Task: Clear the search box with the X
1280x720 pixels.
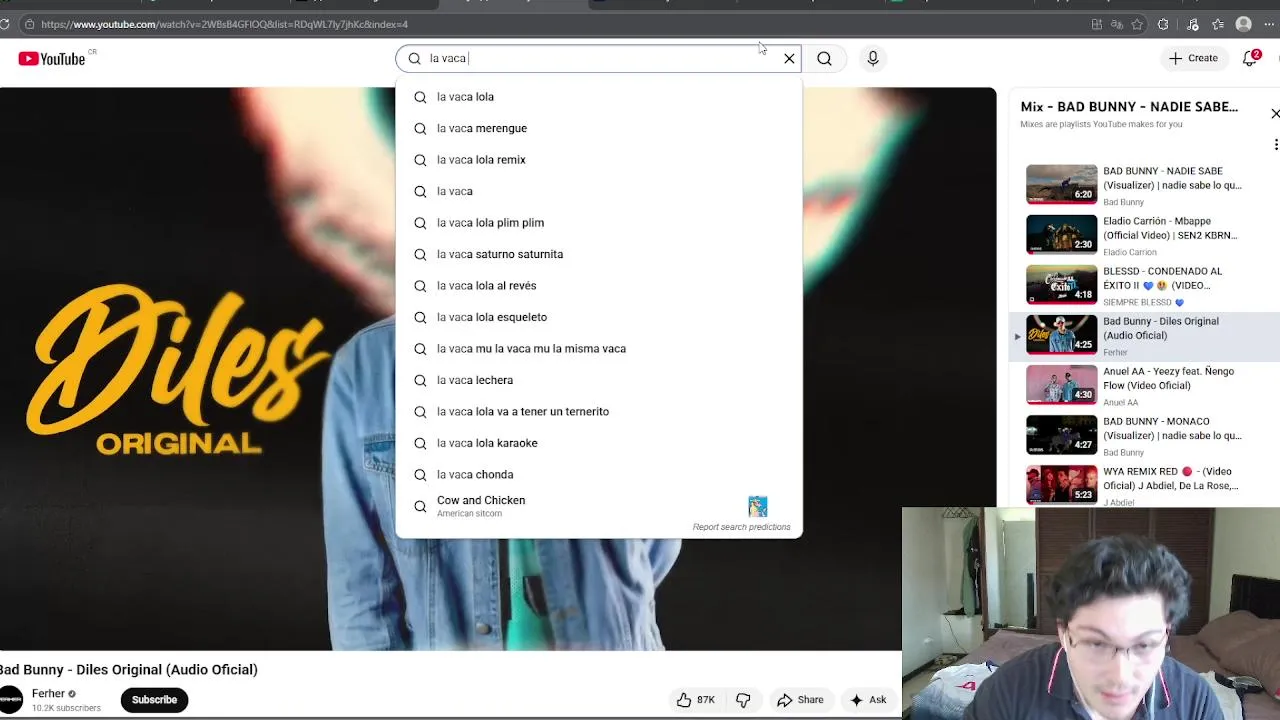Action: coord(789,59)
